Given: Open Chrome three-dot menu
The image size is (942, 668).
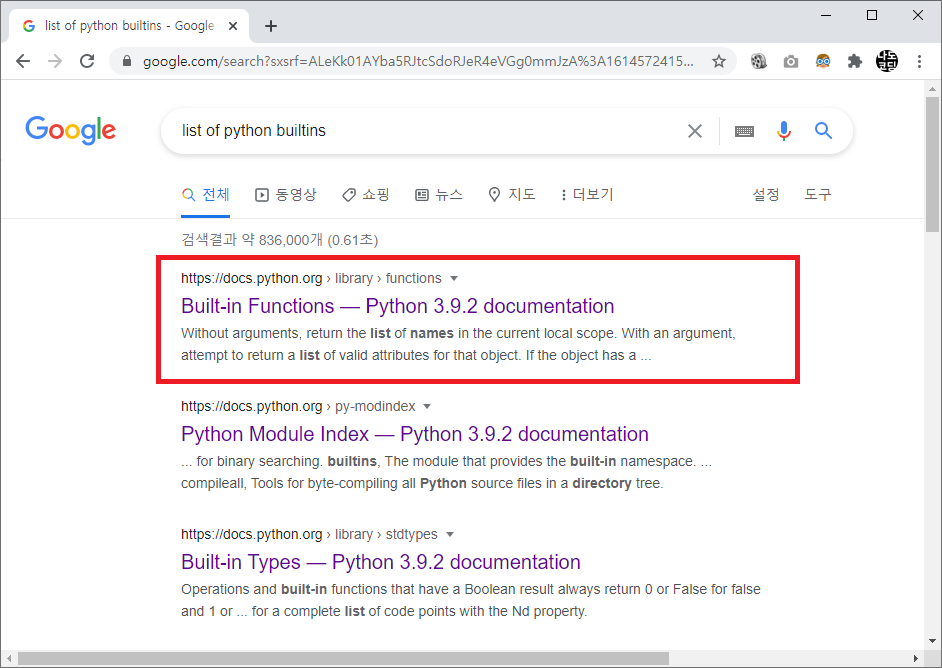Looking at the screenshot, I should click(x=919, y=61).
